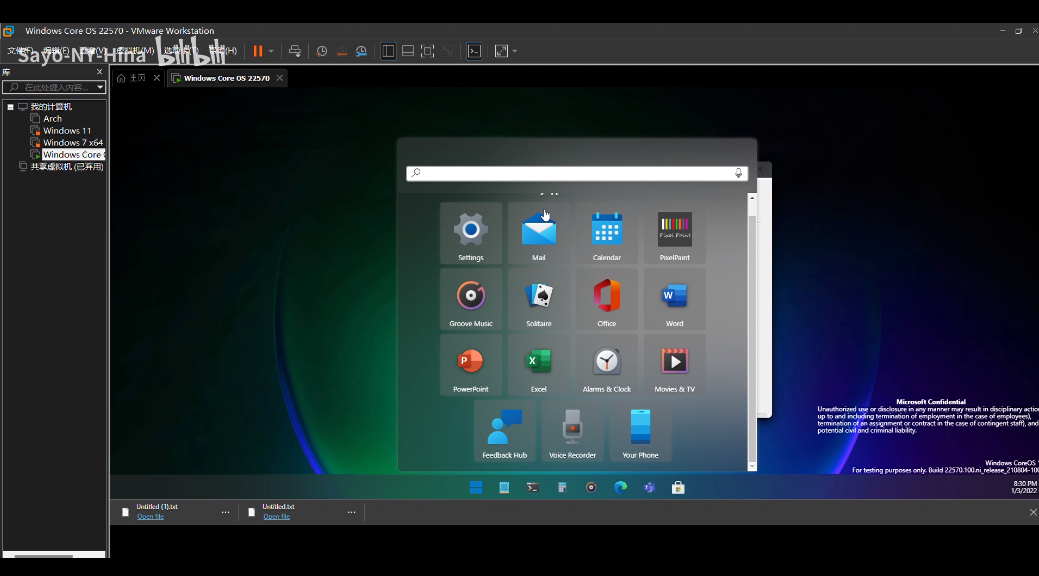Launch Movies & TV tile
This screenshot has height=576, width=1039.
point(674,365)
